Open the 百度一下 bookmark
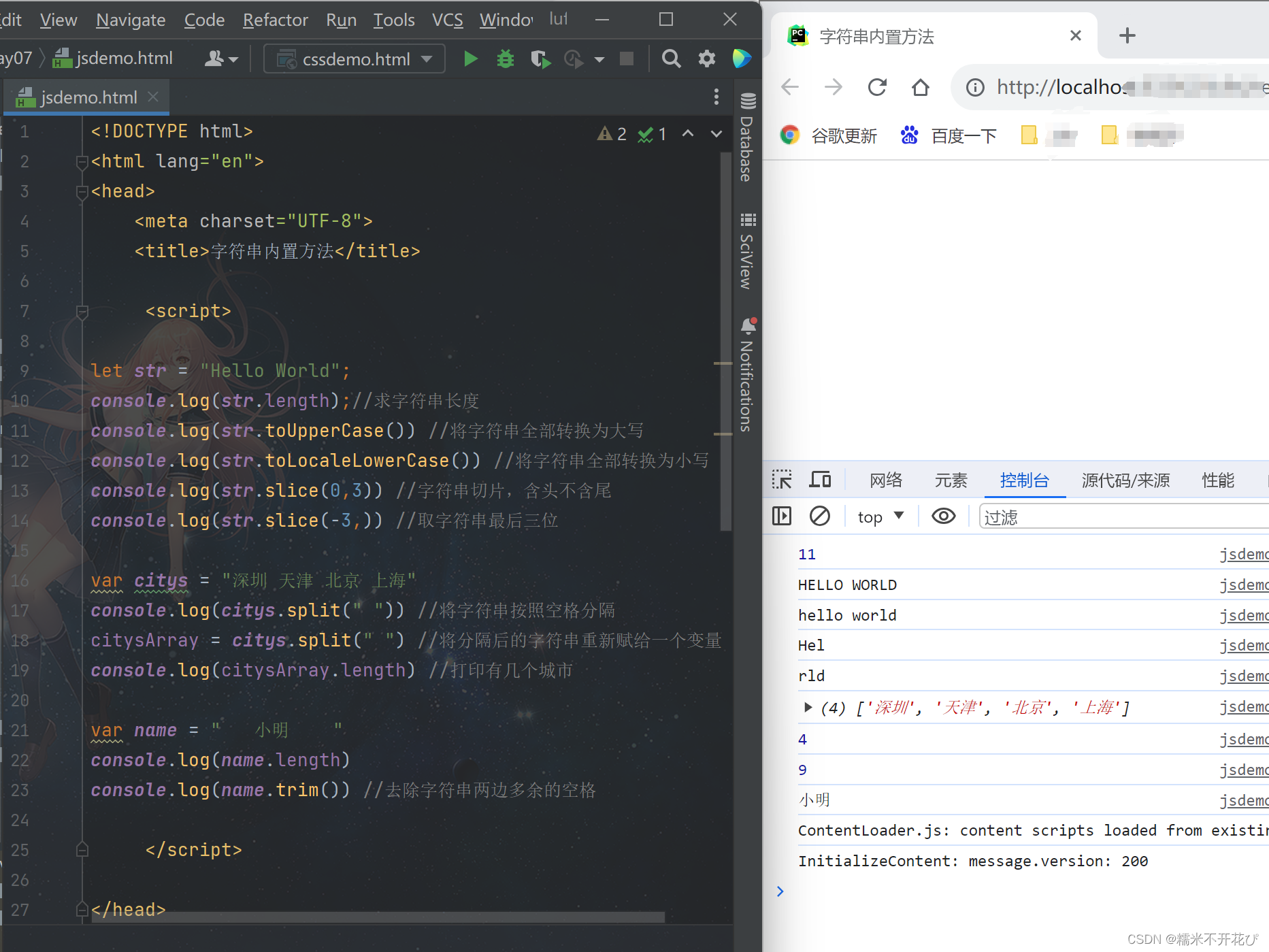 pos(962,135)
